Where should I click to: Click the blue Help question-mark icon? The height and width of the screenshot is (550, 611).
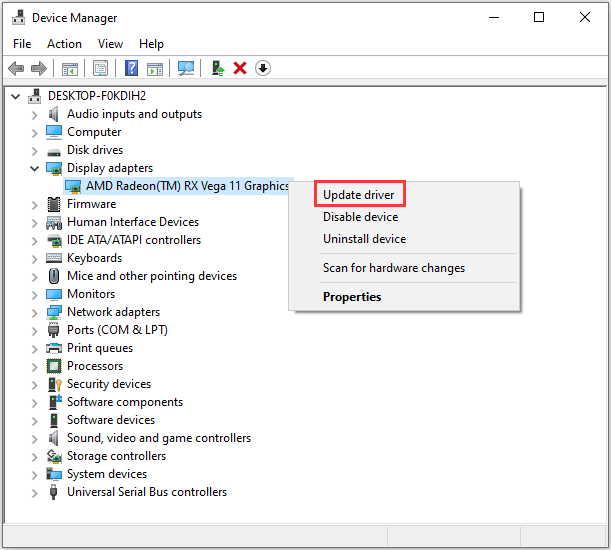pos(131,68)
